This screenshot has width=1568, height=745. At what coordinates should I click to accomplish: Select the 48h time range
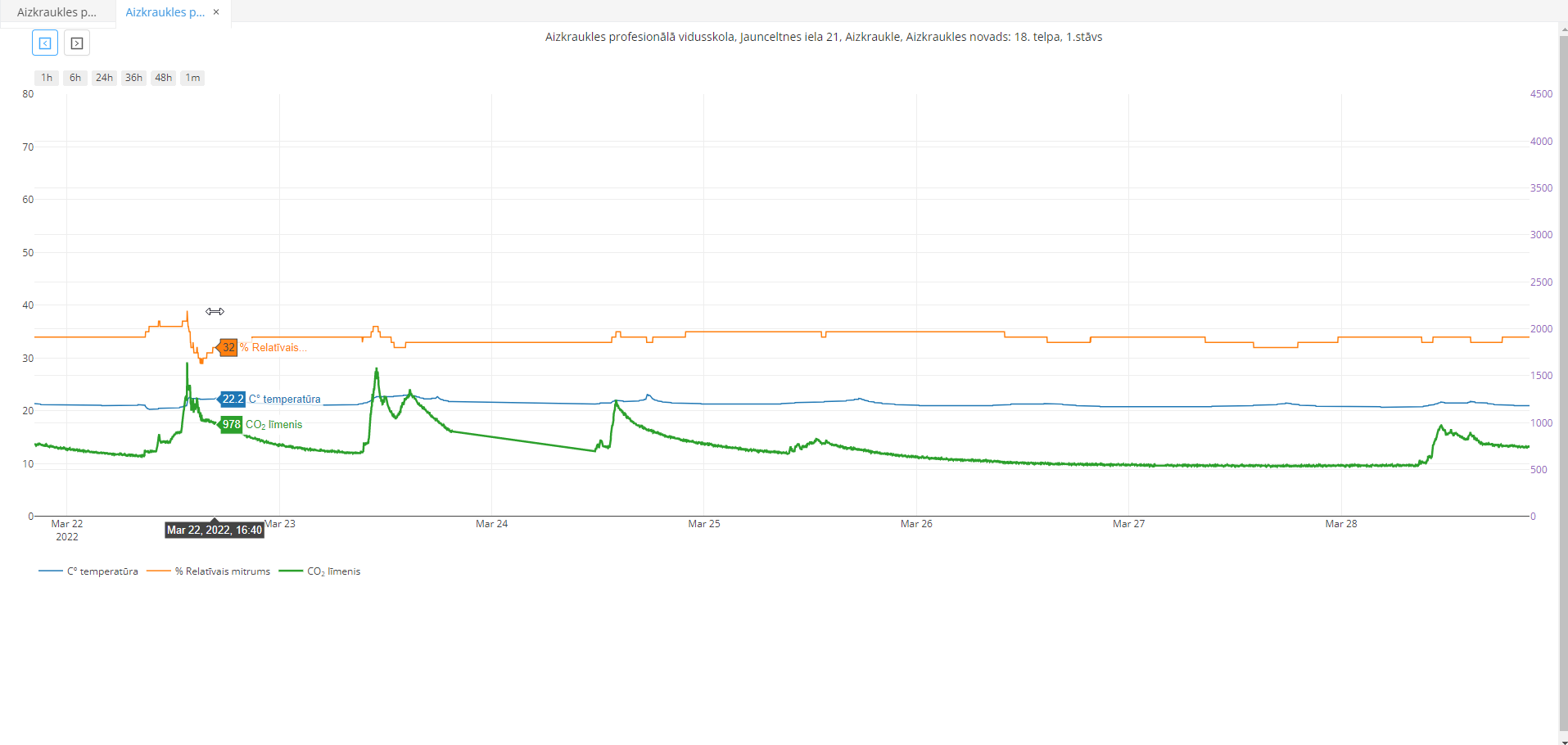163,77
